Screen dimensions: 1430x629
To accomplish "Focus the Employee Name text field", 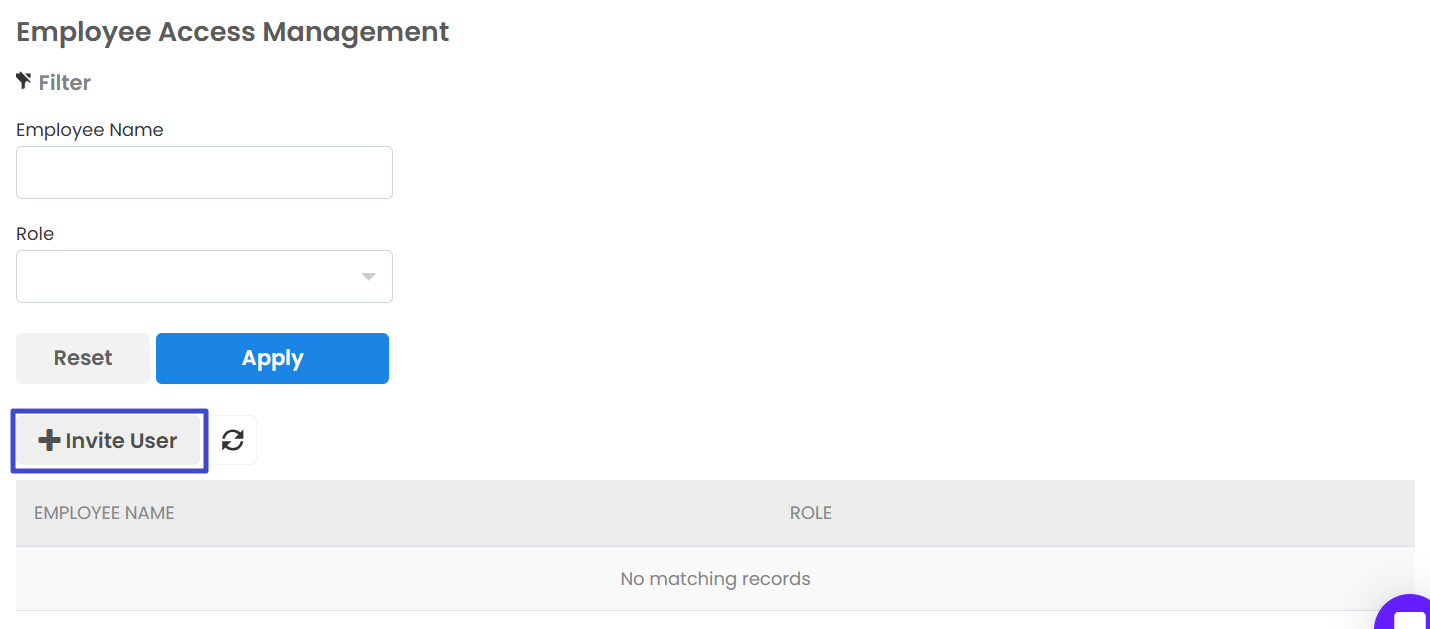I will pos(204,173).
